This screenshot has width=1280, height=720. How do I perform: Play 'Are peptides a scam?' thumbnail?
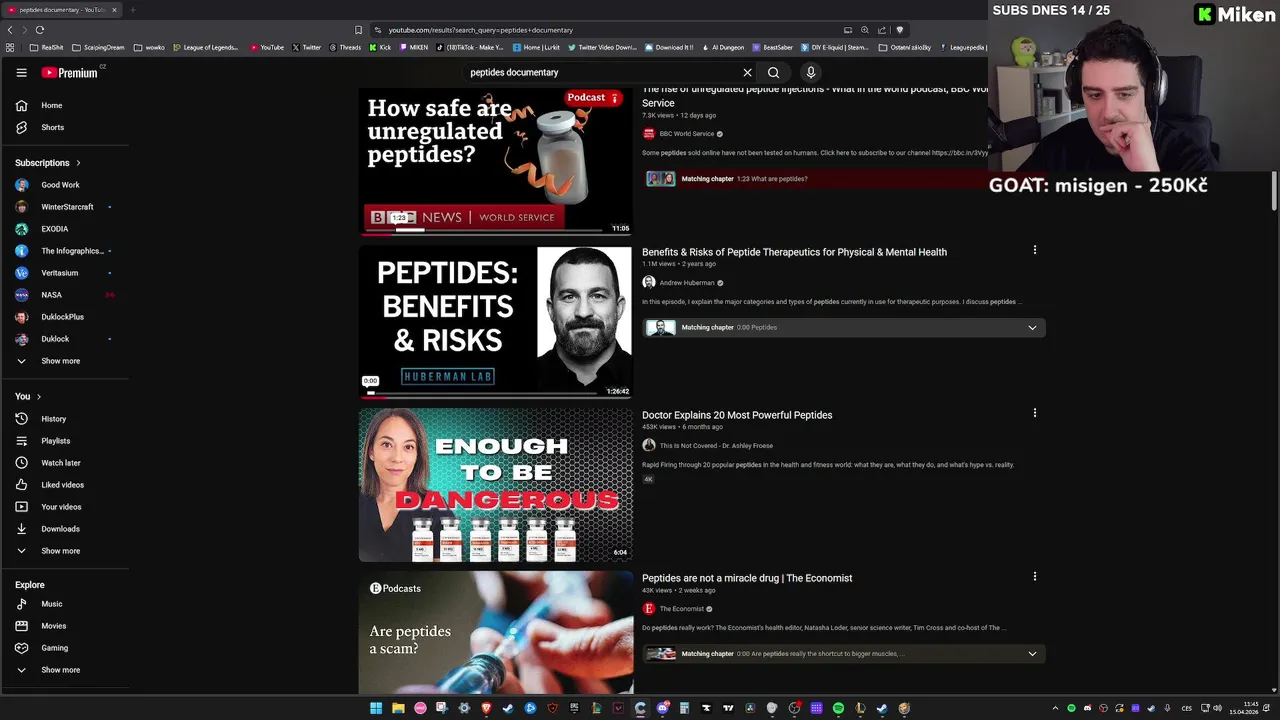pos(495,632)
